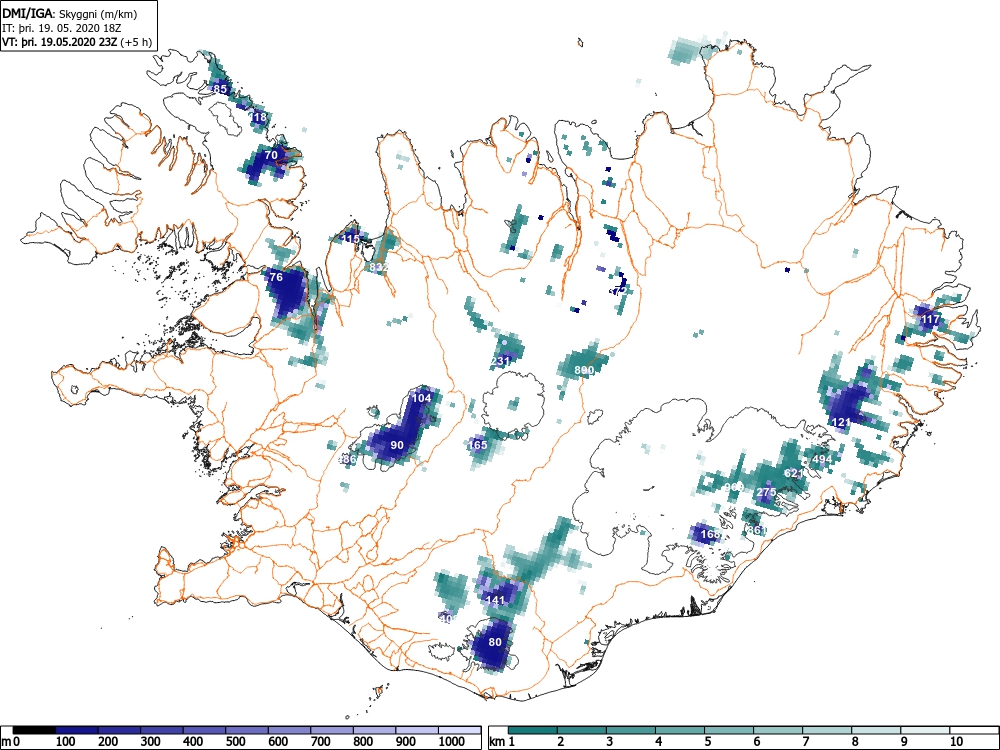
Task: Click the '165' visibility value
Action: click(x=478, y=445)
